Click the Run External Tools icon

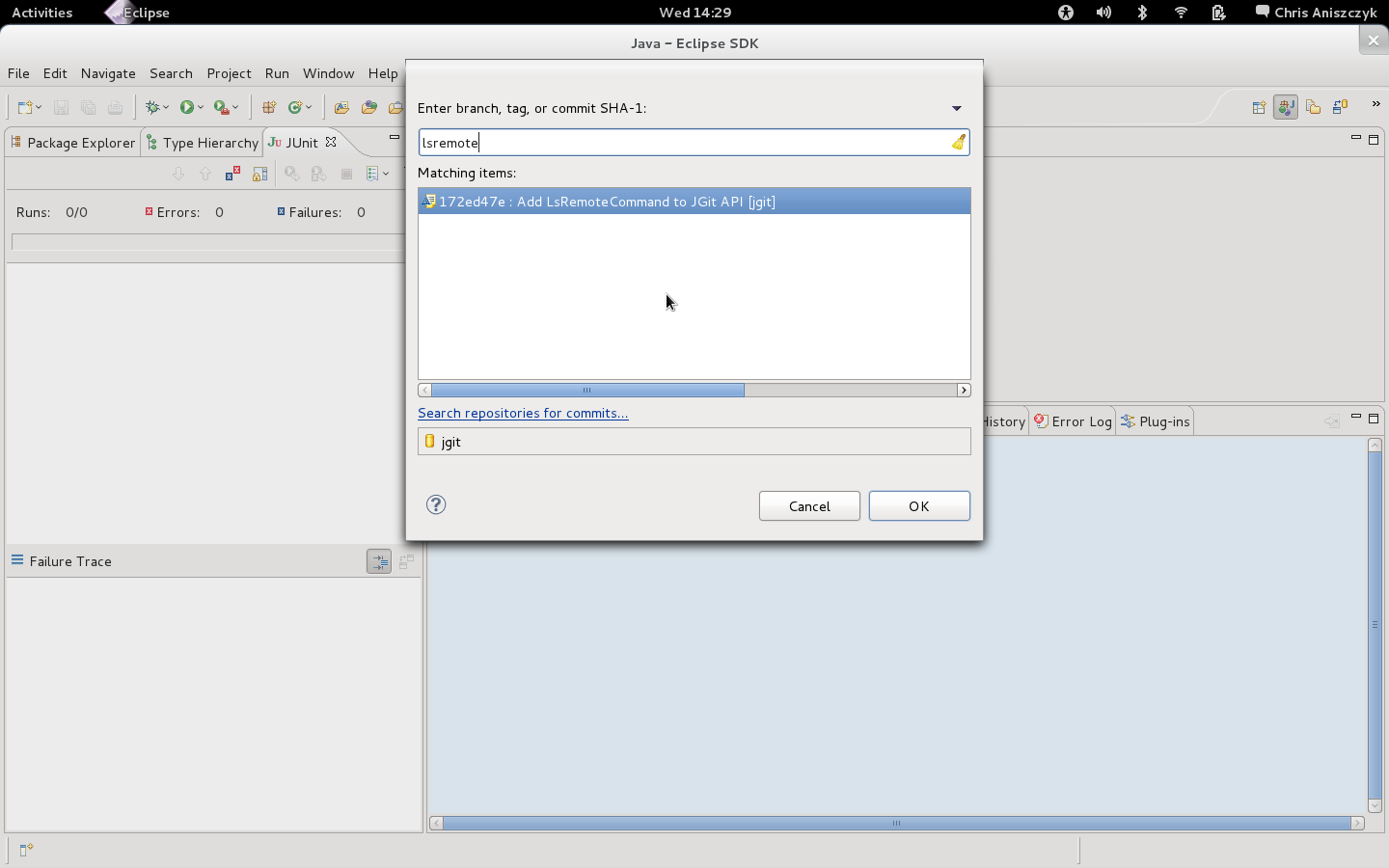click(222, 107)
